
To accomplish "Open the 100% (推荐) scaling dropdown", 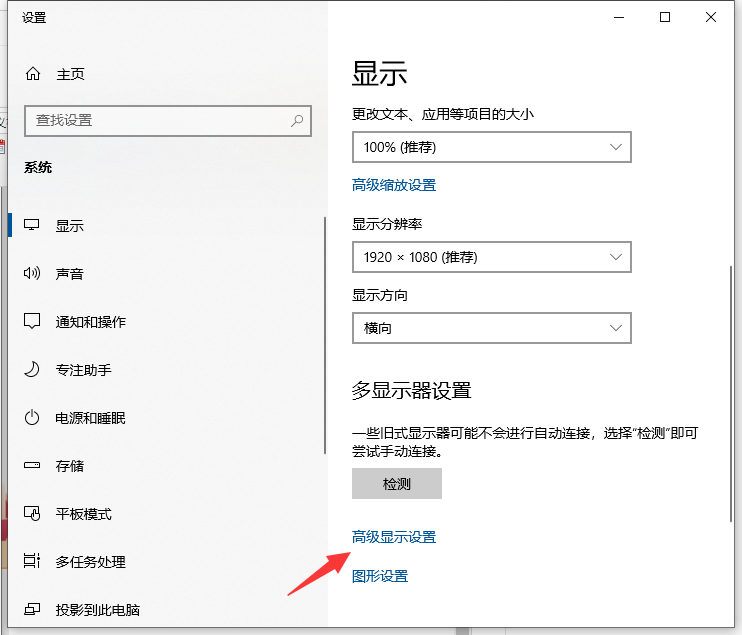I will (x=491, y=147).
